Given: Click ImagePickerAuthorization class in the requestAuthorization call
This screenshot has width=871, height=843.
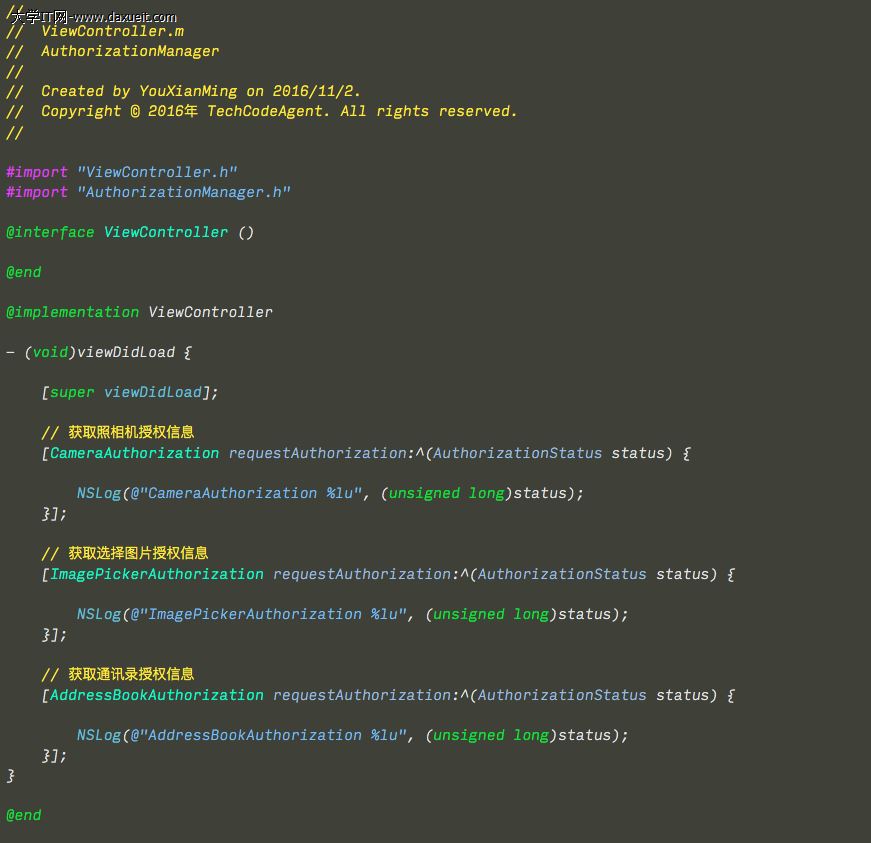Looking at the screenshot, I should [x=157, y=574].
